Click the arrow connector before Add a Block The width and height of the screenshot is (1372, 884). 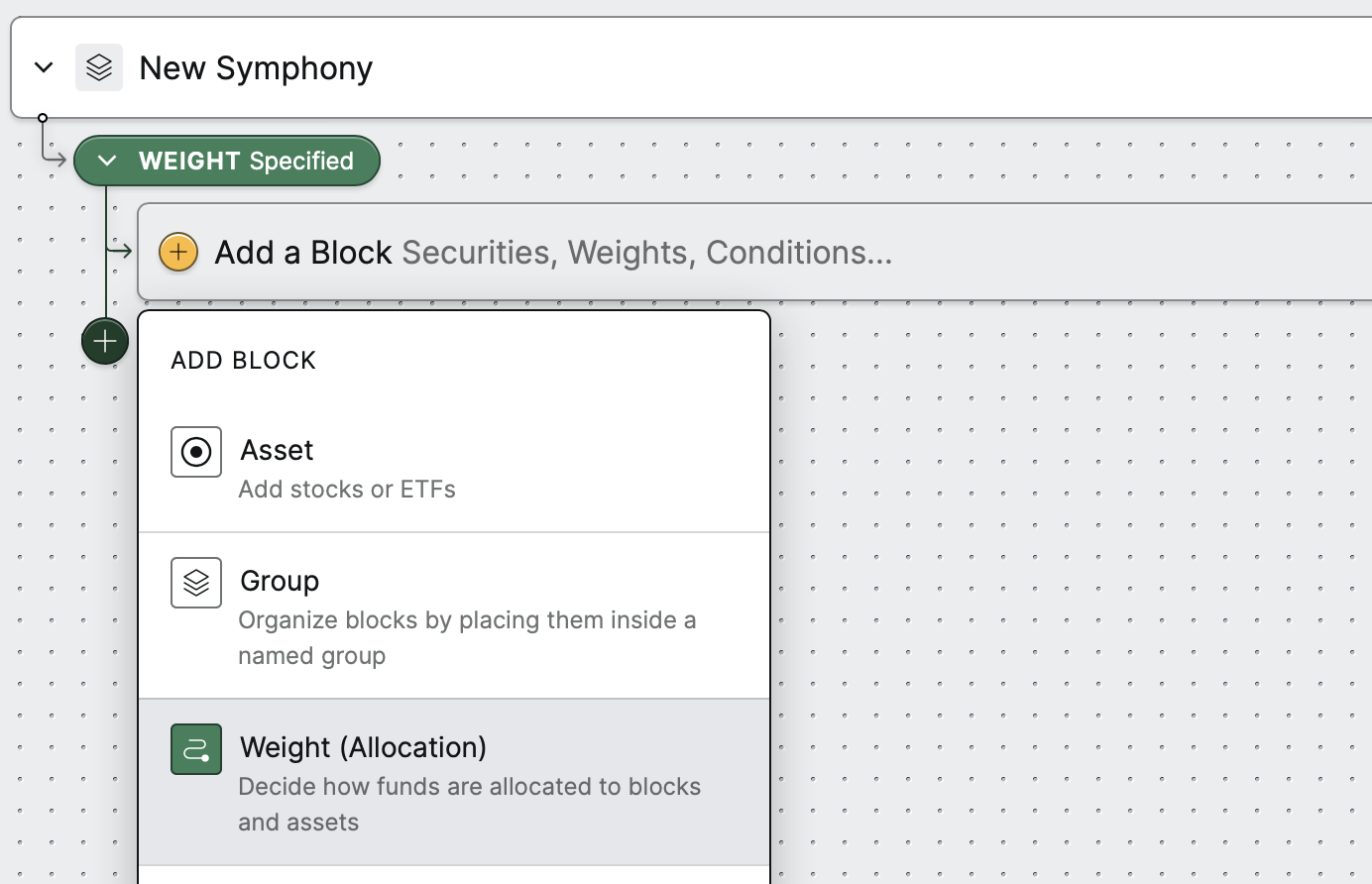coord(120,251)
